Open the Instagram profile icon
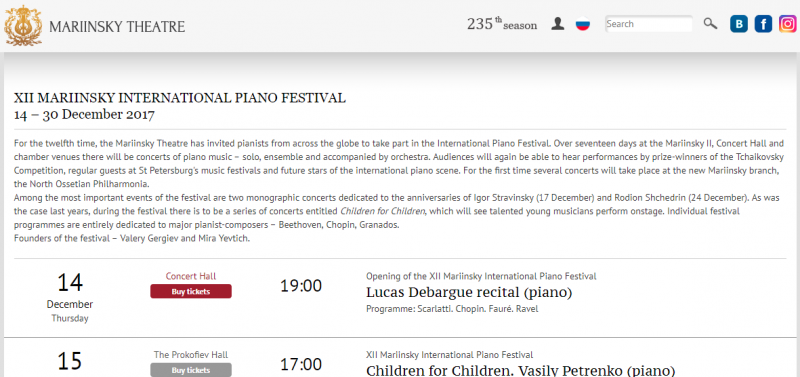 click(788, 24)
